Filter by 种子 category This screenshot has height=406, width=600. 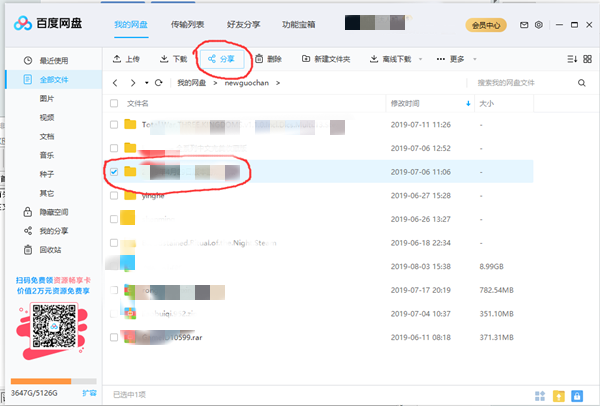pyautogui.click(x=47, y=174)
